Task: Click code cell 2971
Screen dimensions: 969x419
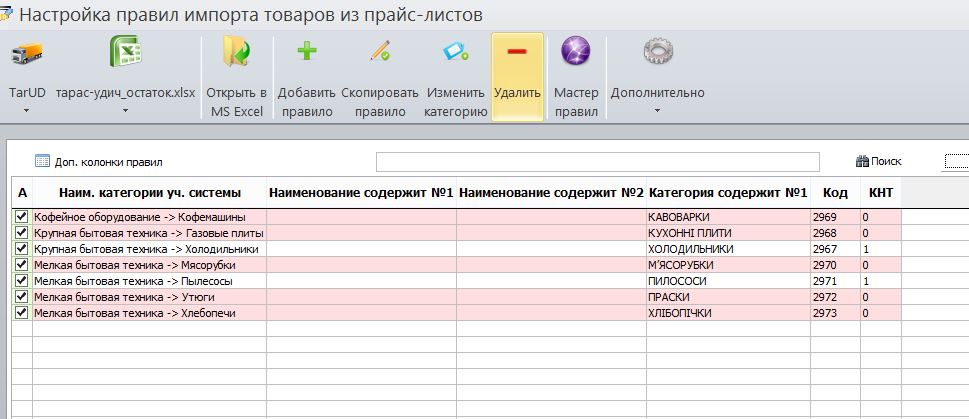Action: coord(835,281)
